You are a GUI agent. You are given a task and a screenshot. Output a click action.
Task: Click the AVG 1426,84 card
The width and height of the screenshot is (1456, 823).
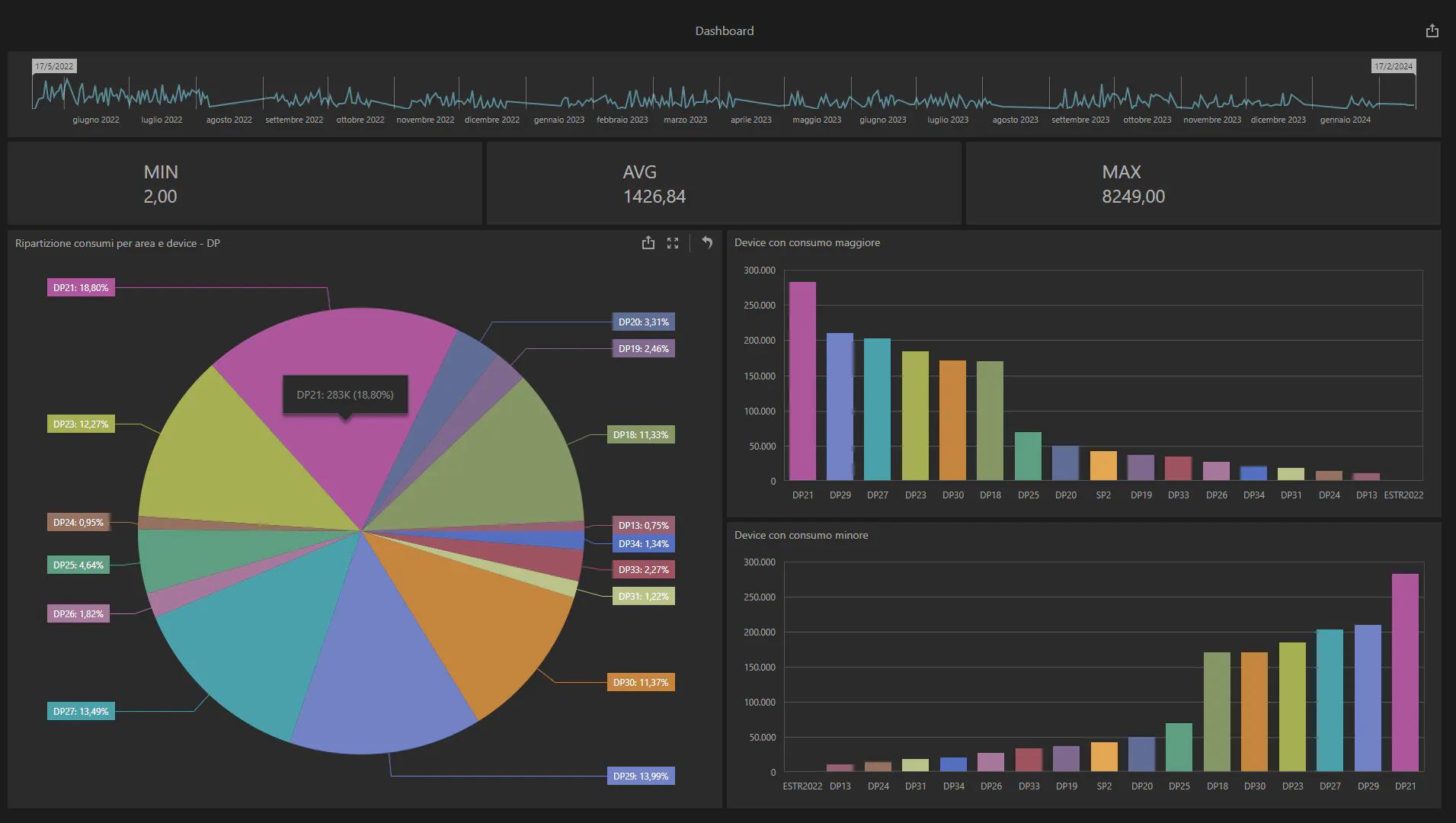coord(724,184)
